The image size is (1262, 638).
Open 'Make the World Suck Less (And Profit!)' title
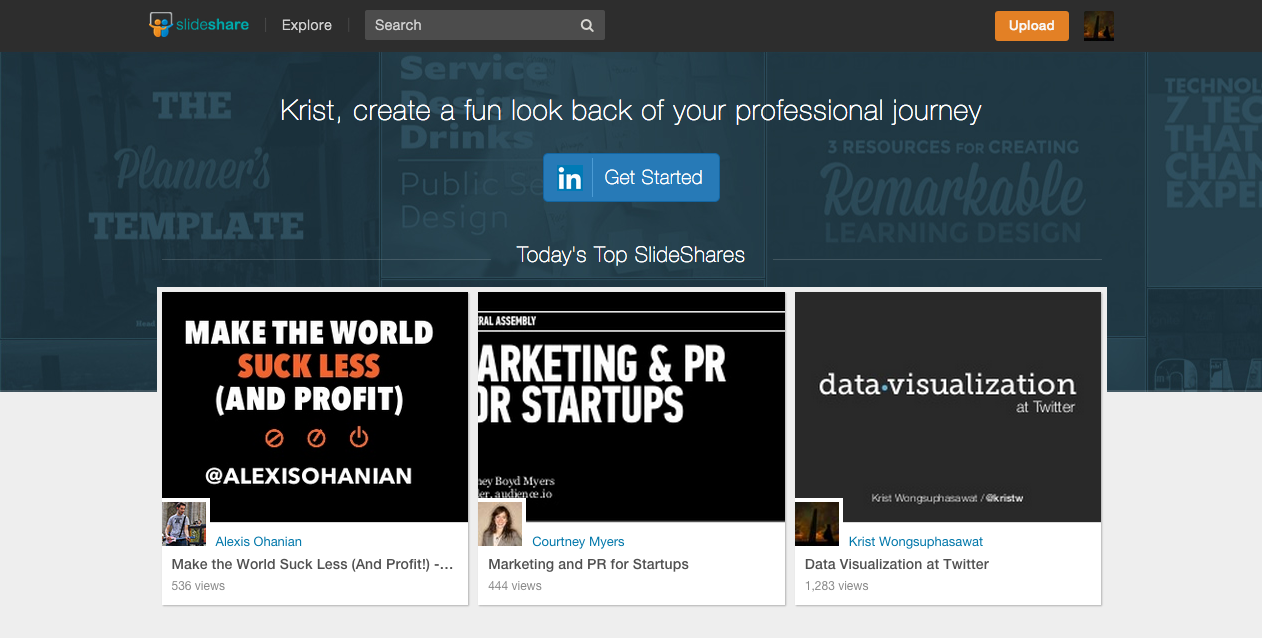tap(312, 564)
